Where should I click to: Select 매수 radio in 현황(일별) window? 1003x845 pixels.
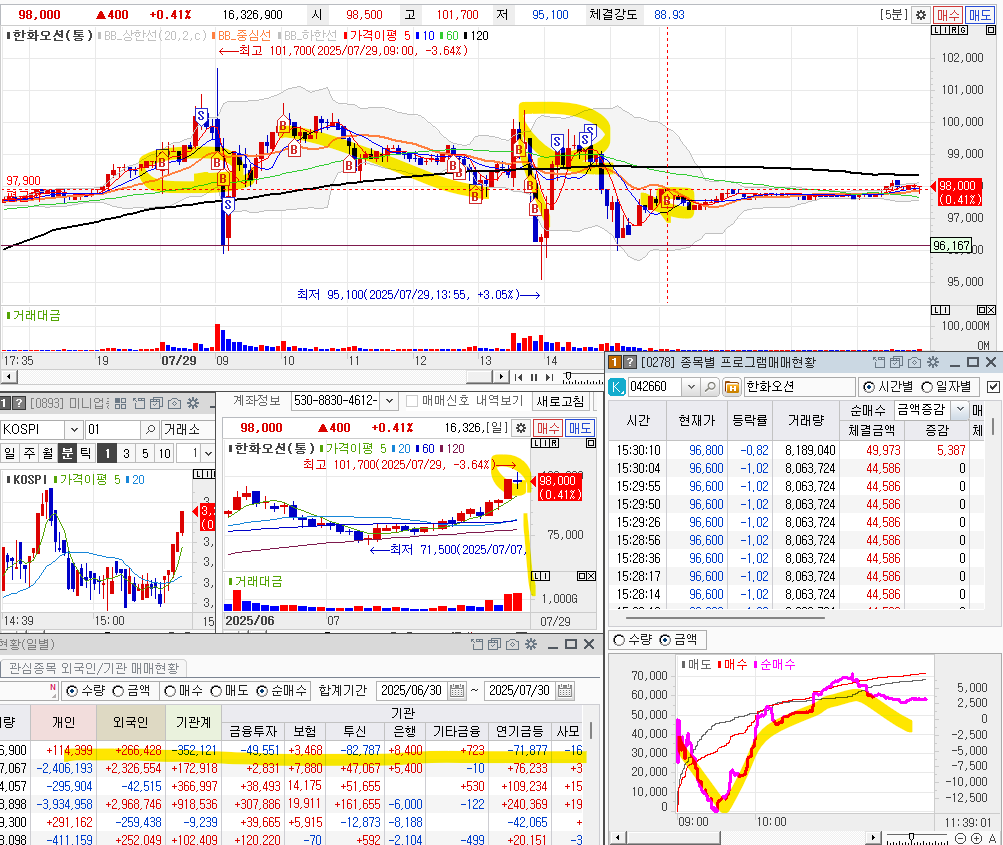coord(170,691)
